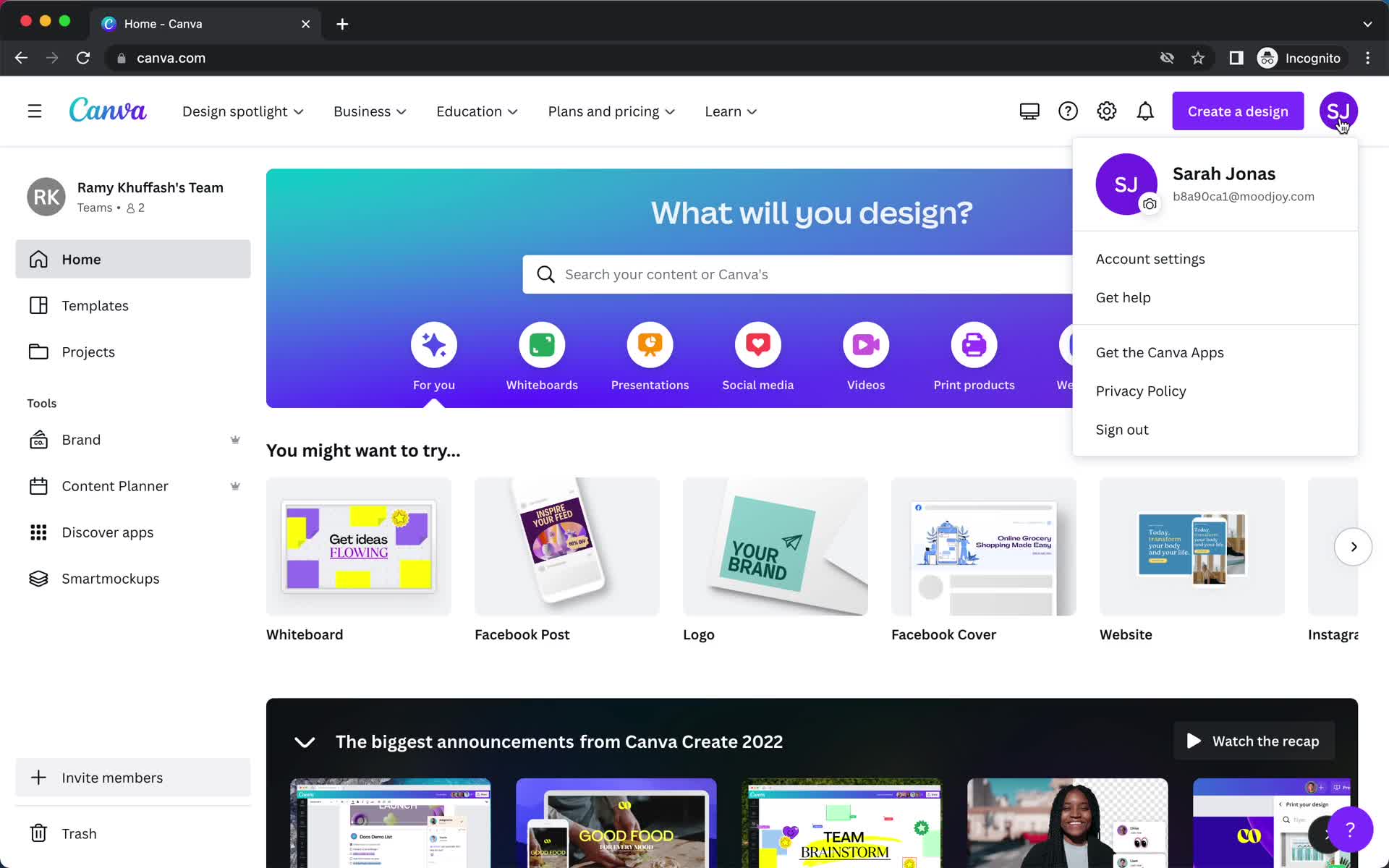Viewport: 1389px width, 868px height.
Task: Choose Get the Canva Apps
Action: click(x=1215, y=352)
